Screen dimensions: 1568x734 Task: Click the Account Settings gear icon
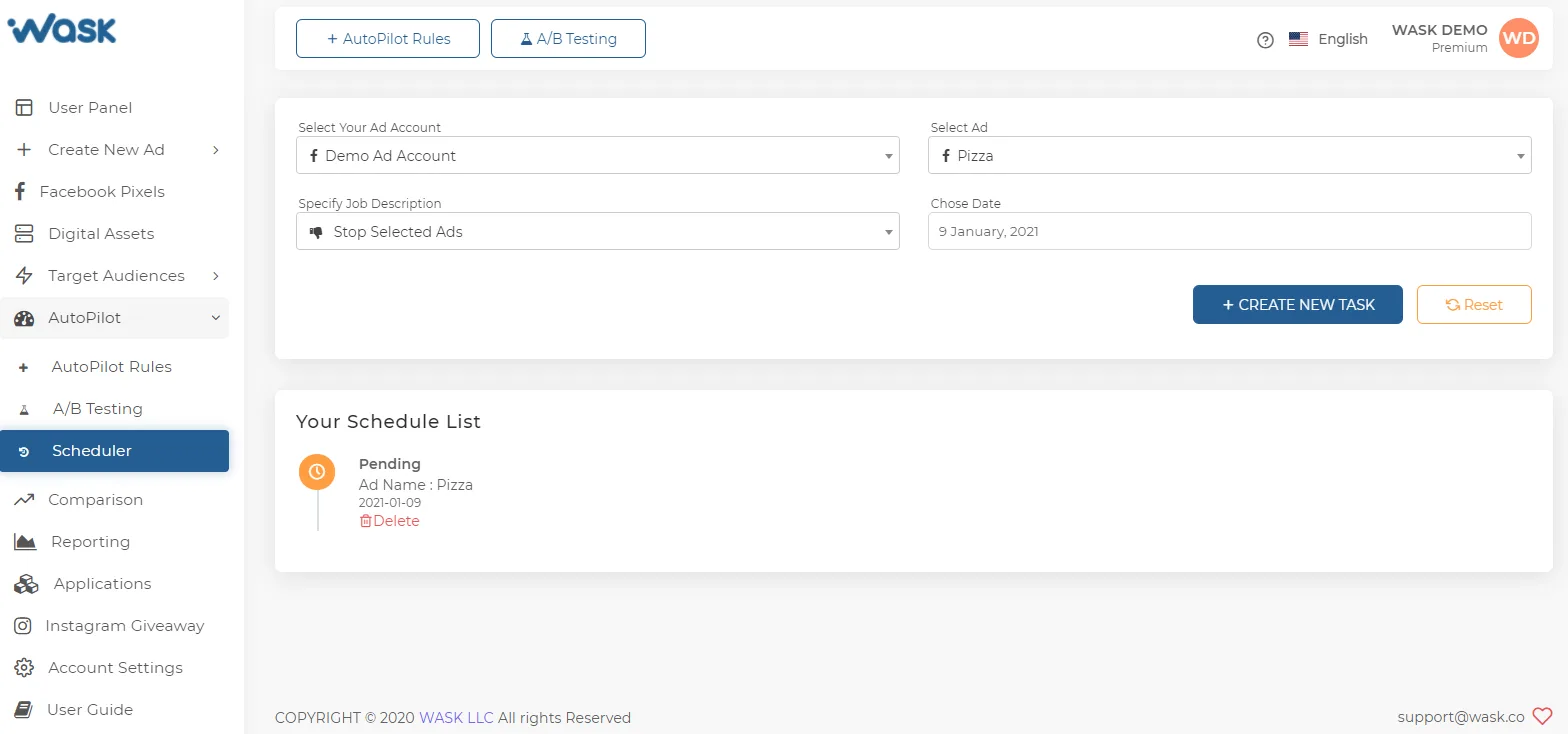[x=24, y=668]
